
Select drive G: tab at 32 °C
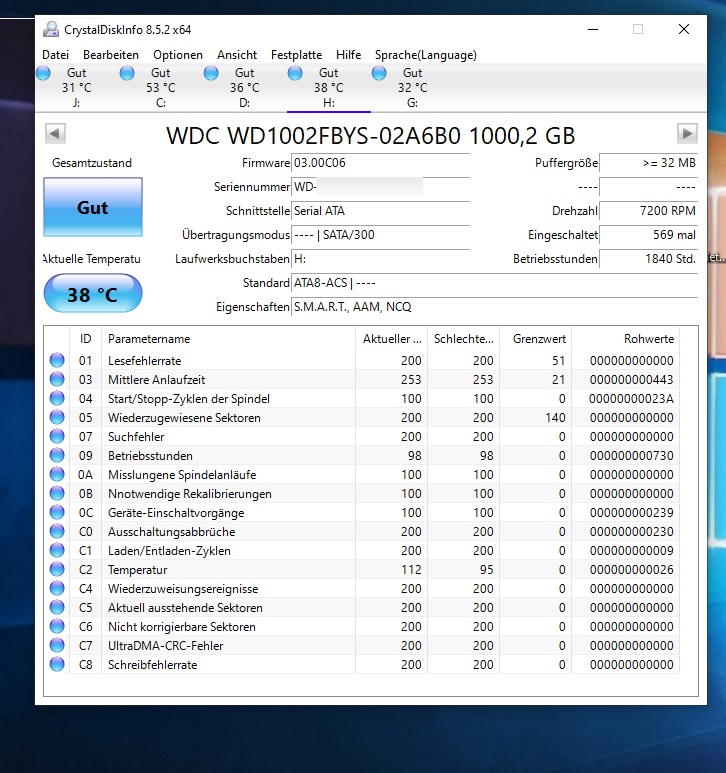click(x=413, y=88)
